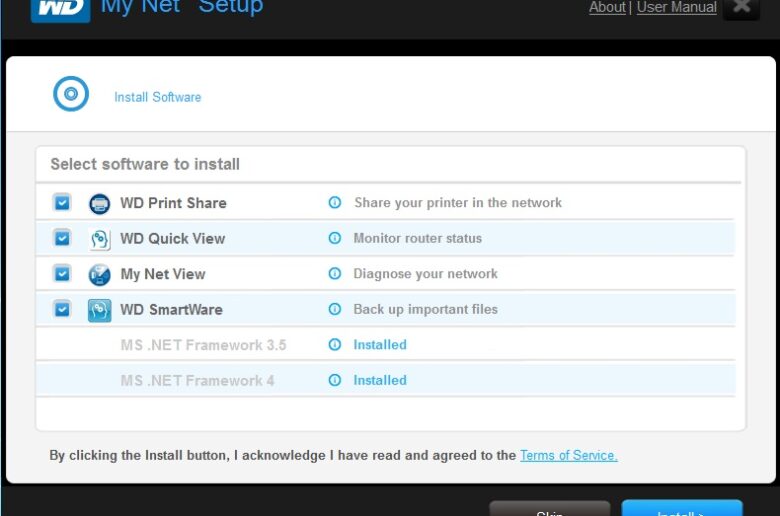
Task: Click the WD logo icon
Action: [60, 10]
